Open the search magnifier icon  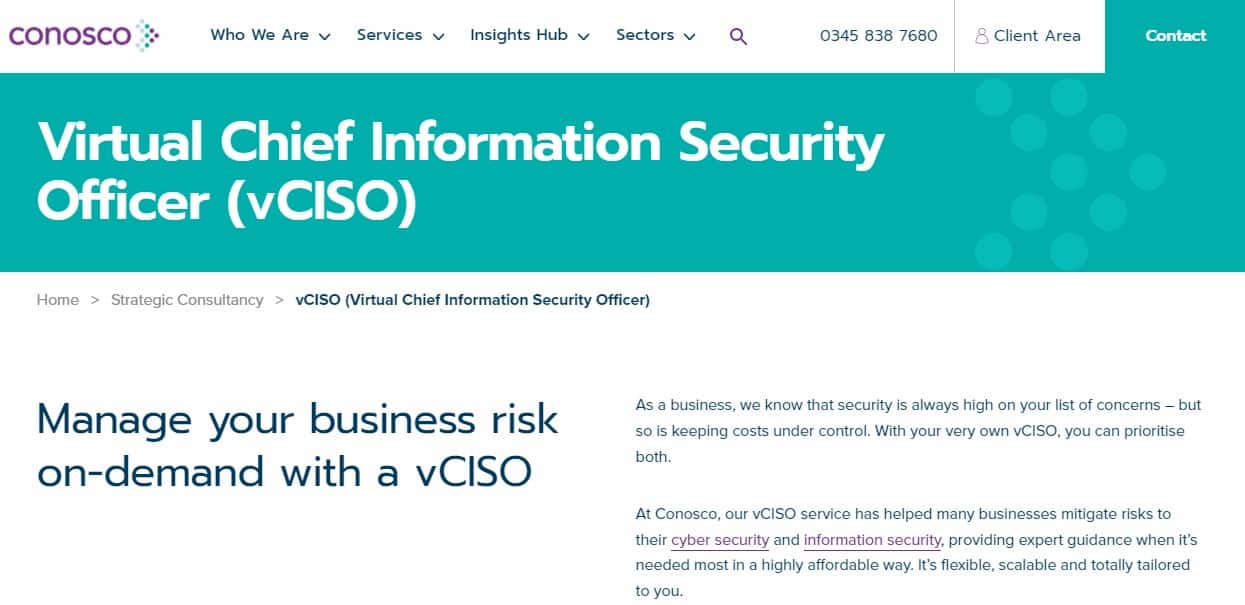pyautogui.click(x=738, y=36)
